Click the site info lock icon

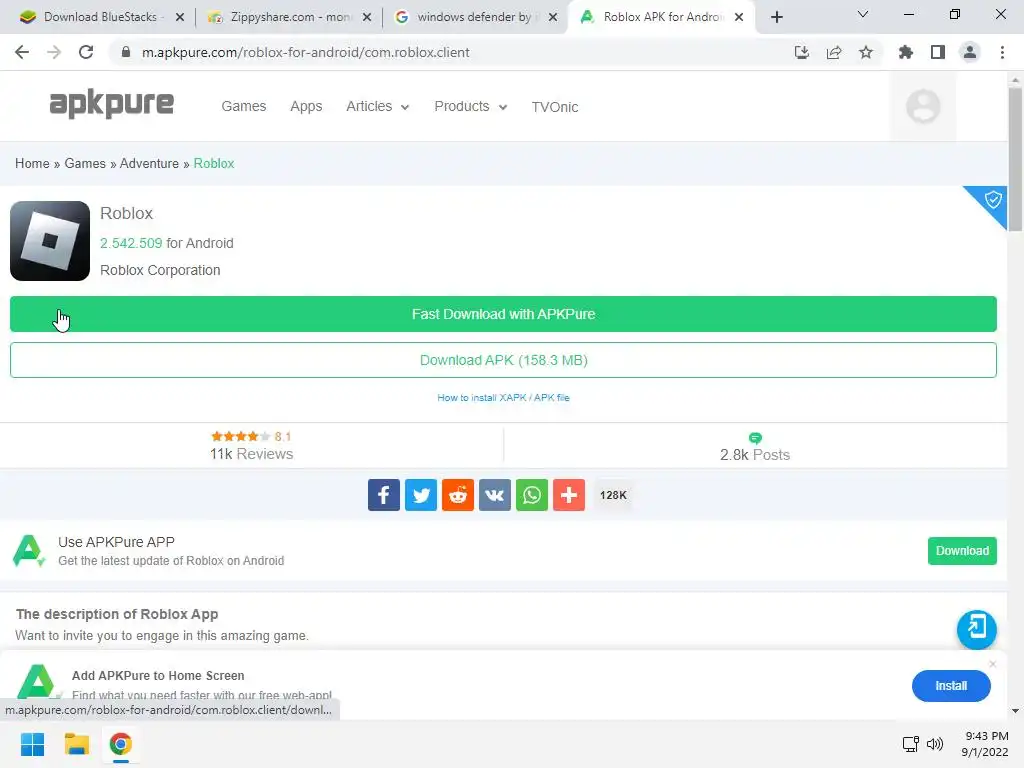click(126, 52)
